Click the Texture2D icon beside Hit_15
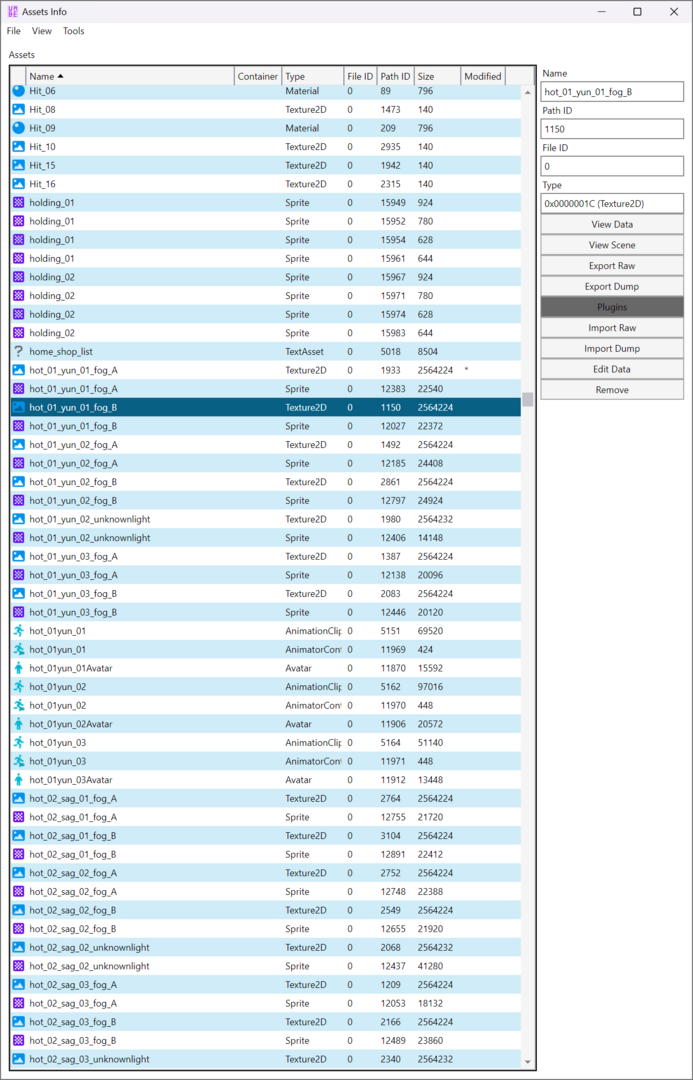The image size is (693, 1080). click(19, 165)
